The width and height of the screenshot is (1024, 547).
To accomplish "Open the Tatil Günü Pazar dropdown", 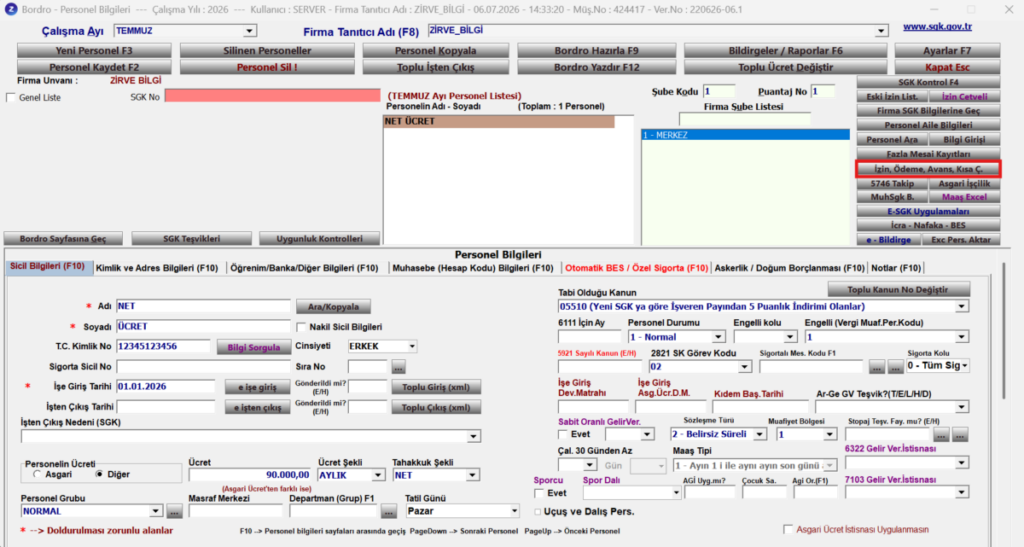I will (x=514, y=511).
